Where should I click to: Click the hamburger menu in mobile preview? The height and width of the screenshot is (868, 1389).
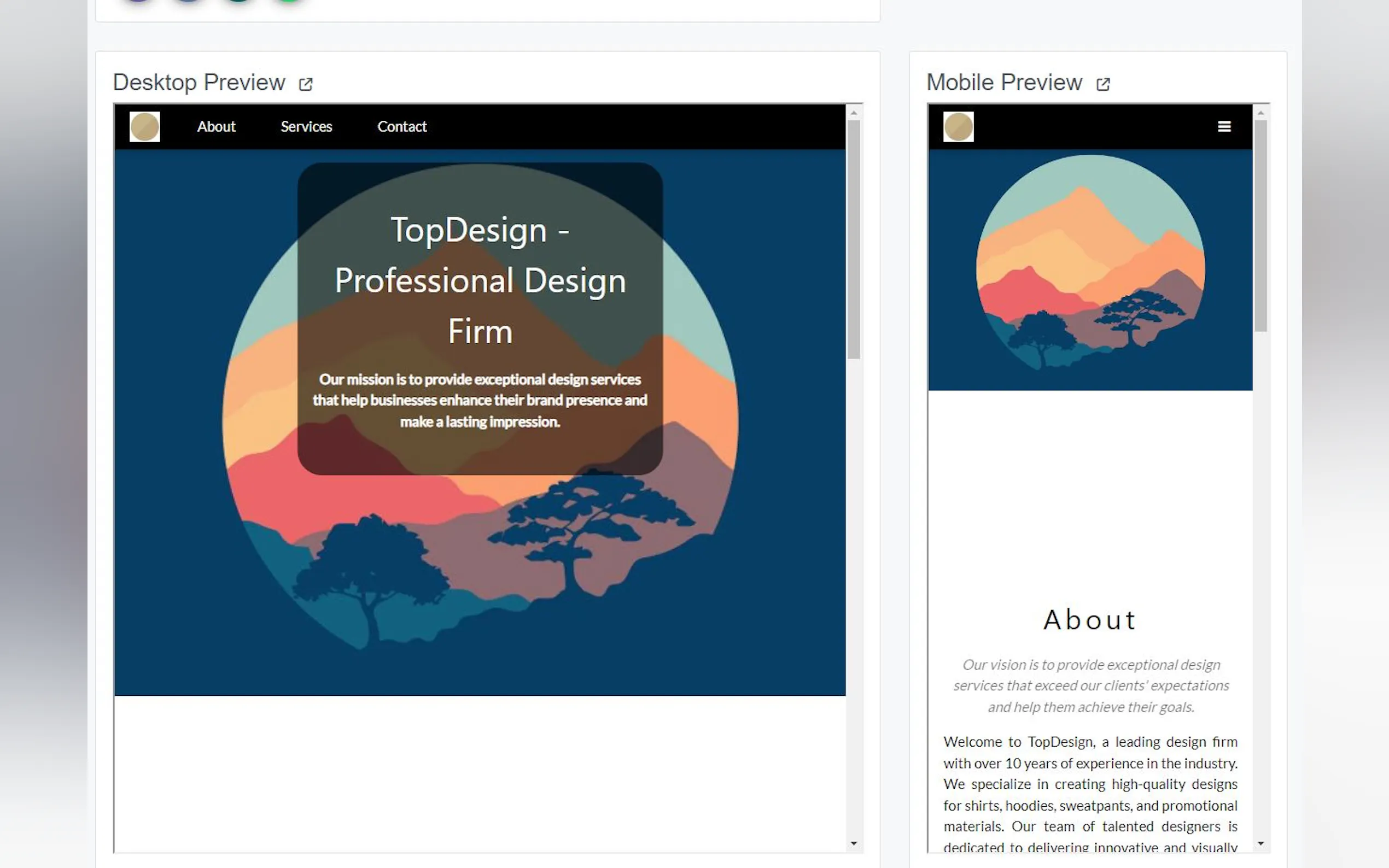[1224, 126]
